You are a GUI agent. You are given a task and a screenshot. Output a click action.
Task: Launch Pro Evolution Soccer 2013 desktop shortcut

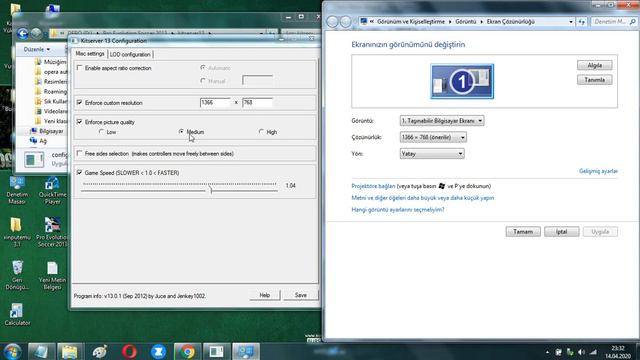pyautogui.click(x=52, y=232)
